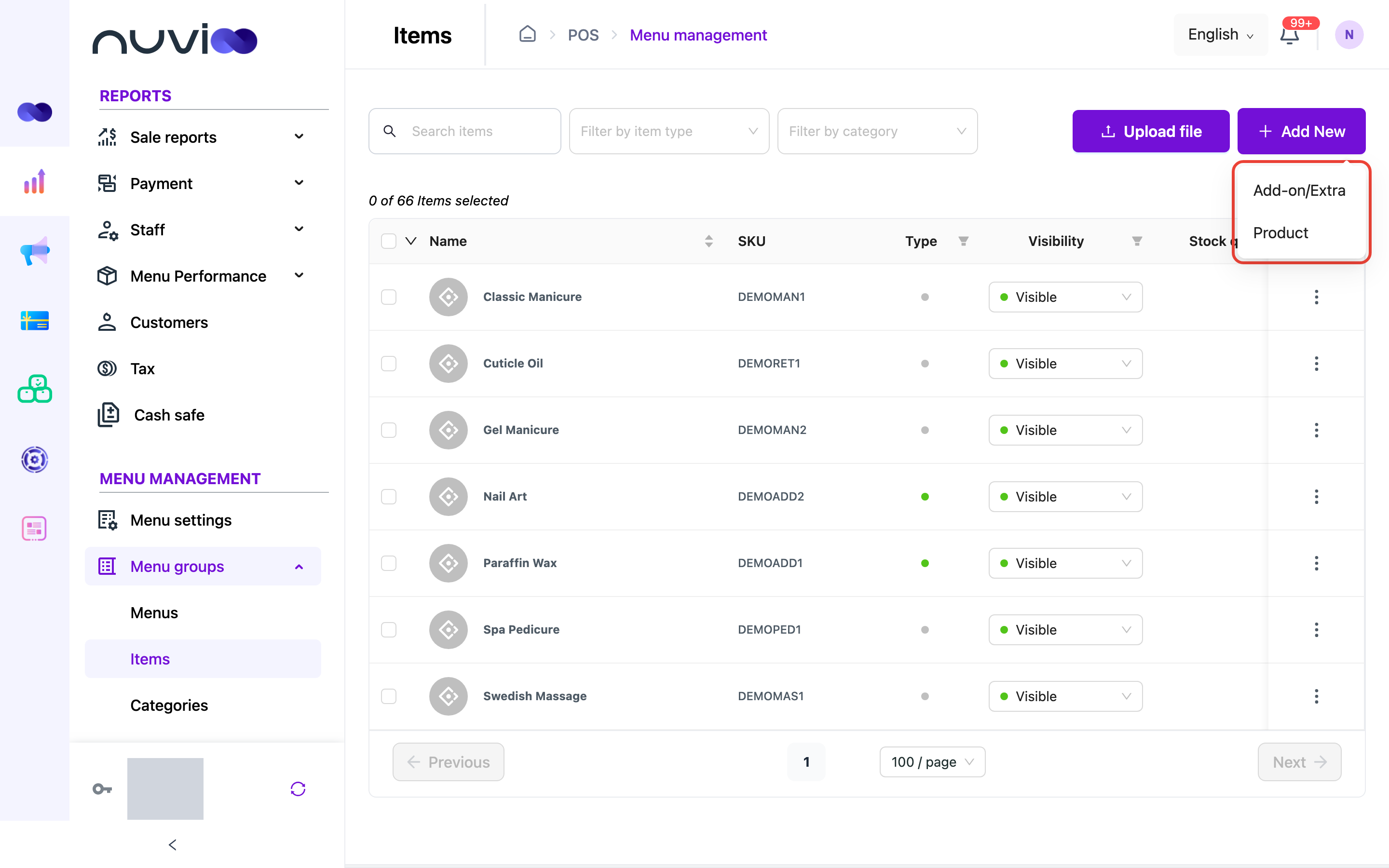This screenshot has width=1389, height=868.
Task: Open the megaphone marketing sidebar icon
Action: point(34,251)
